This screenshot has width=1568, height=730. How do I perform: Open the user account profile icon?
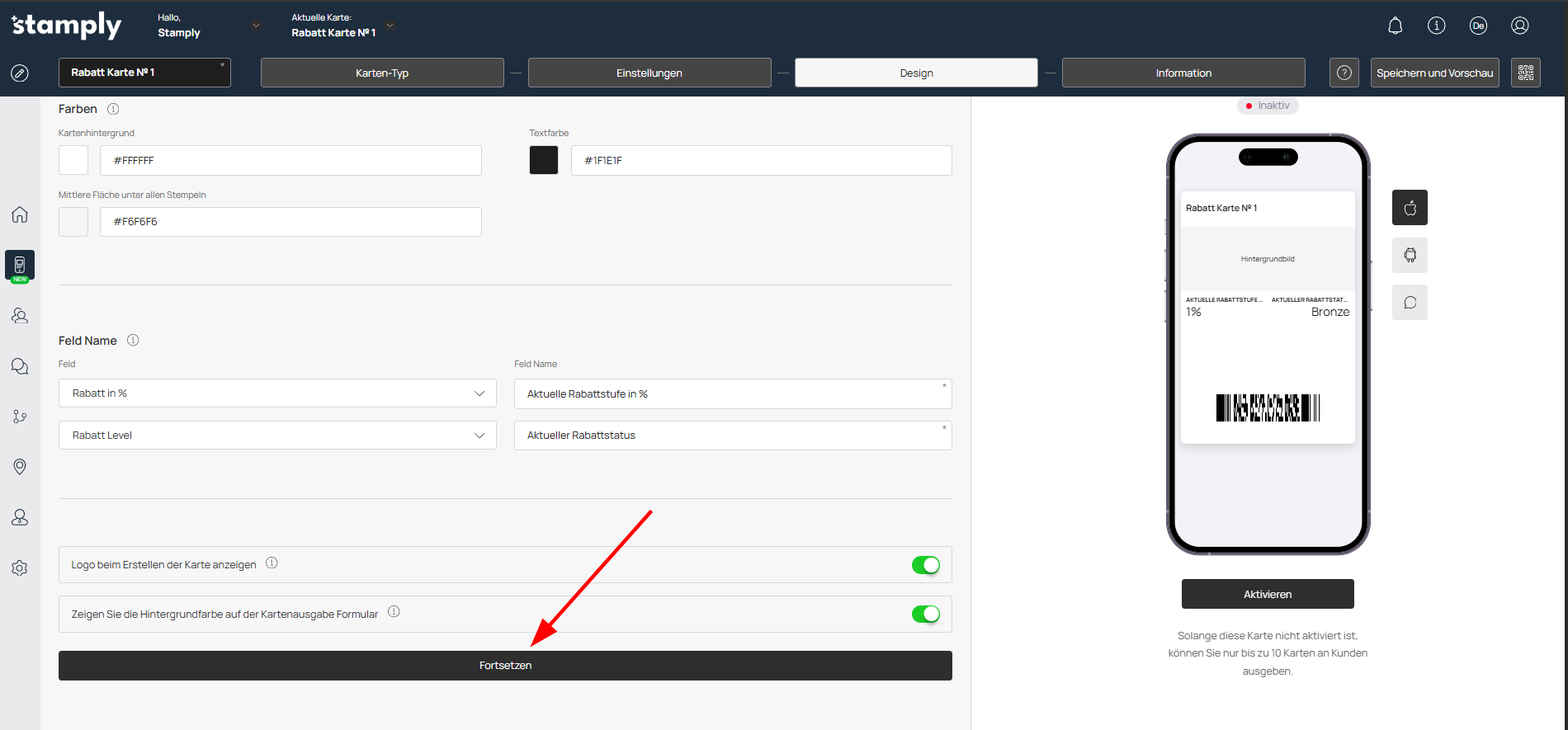point(1519,26)
